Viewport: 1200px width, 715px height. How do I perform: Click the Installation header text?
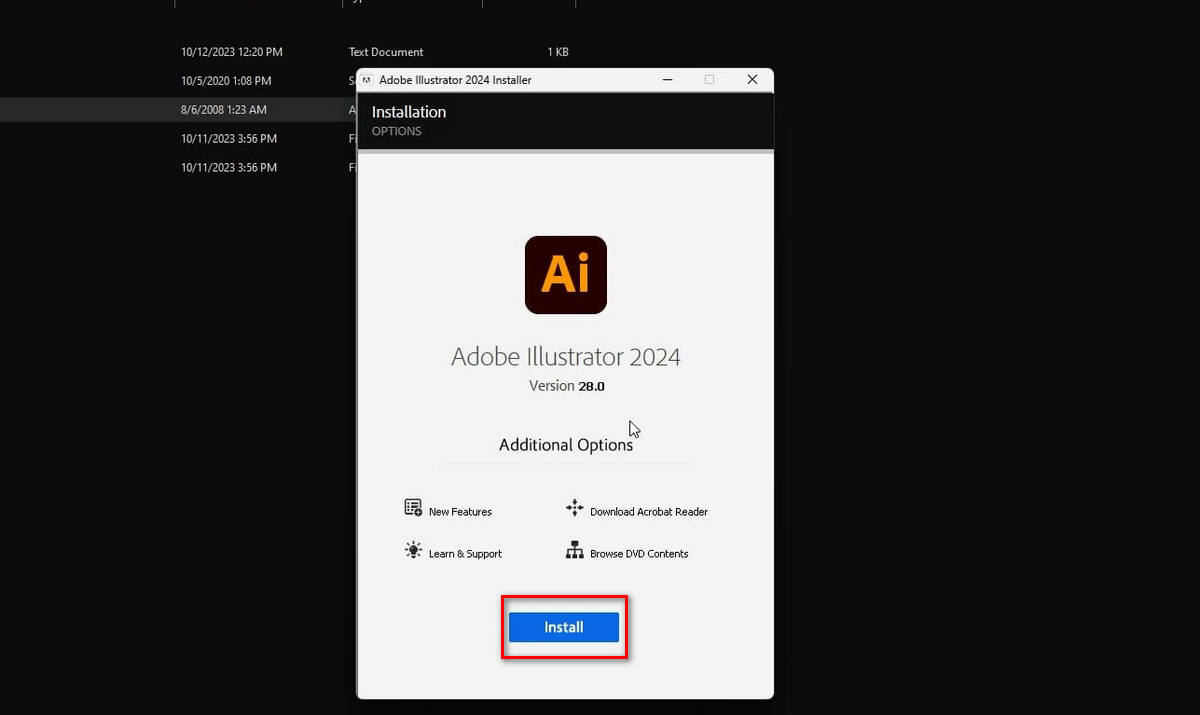tap(409, 112)
